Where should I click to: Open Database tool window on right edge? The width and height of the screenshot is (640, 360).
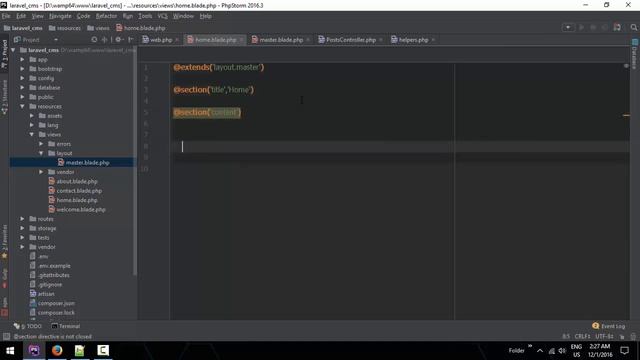635,54
